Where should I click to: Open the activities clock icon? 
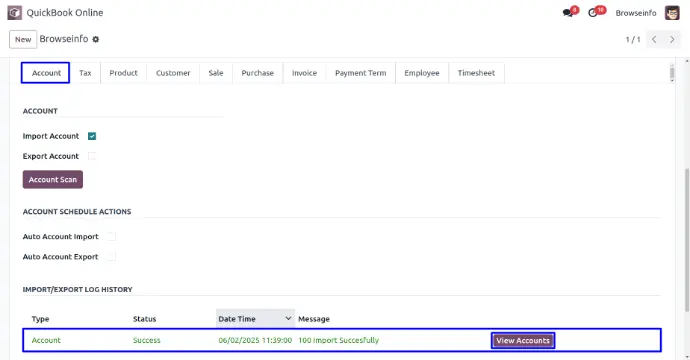593,13
